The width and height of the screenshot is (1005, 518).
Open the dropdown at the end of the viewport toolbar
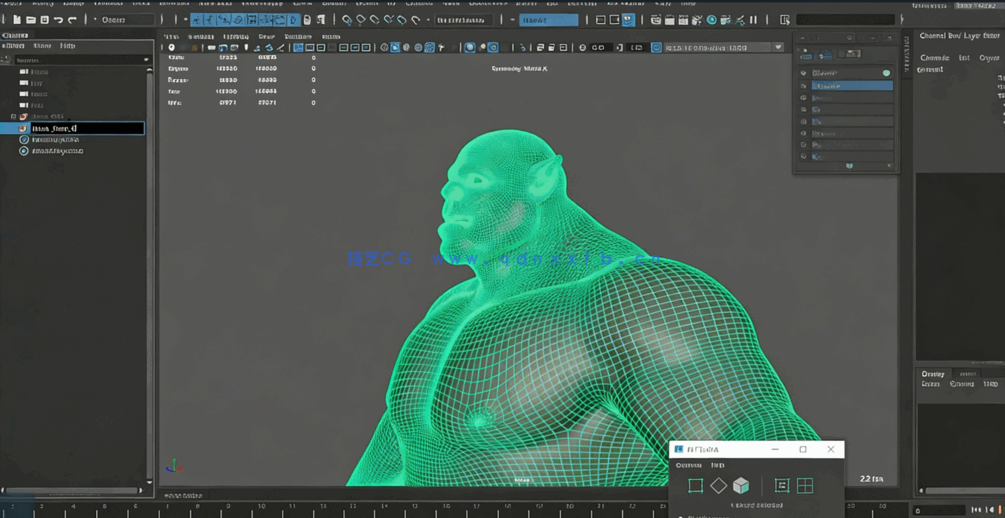(778, 47)
